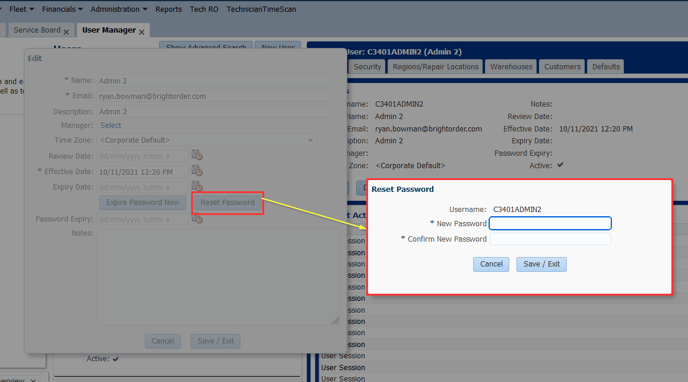
Task: Click Save / Exit in Reset Password dialog
Action: click(x=541, y=264)
